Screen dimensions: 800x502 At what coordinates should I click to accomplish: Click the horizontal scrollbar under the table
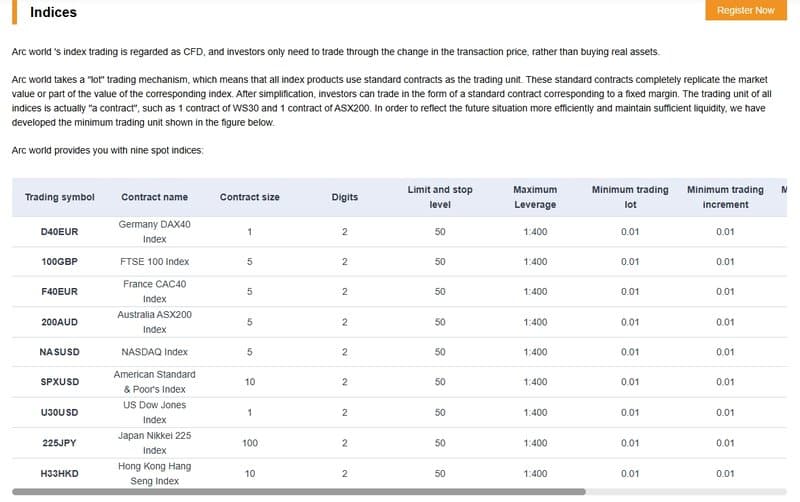[x=300, y=492]
